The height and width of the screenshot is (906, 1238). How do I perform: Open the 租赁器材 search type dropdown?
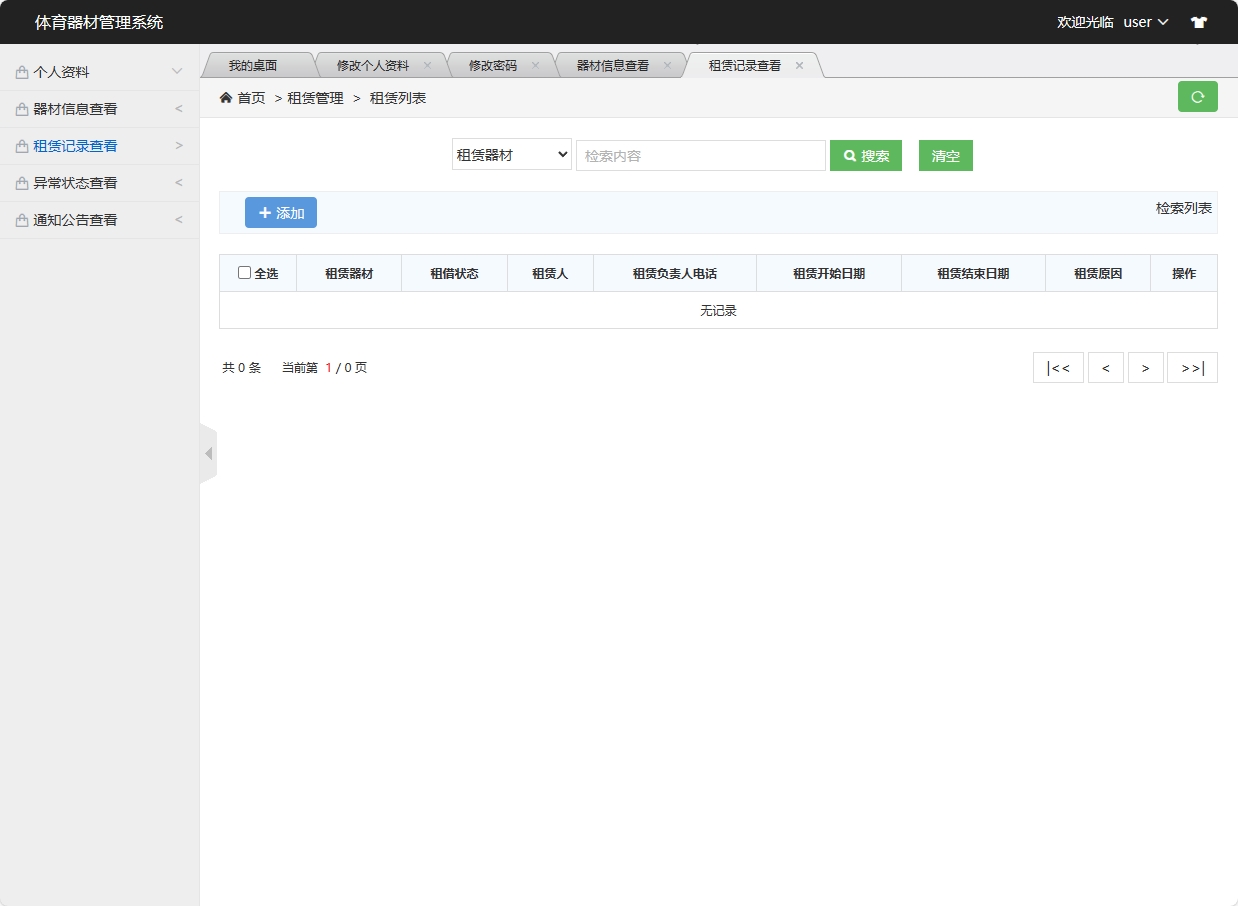click(511, 155)
